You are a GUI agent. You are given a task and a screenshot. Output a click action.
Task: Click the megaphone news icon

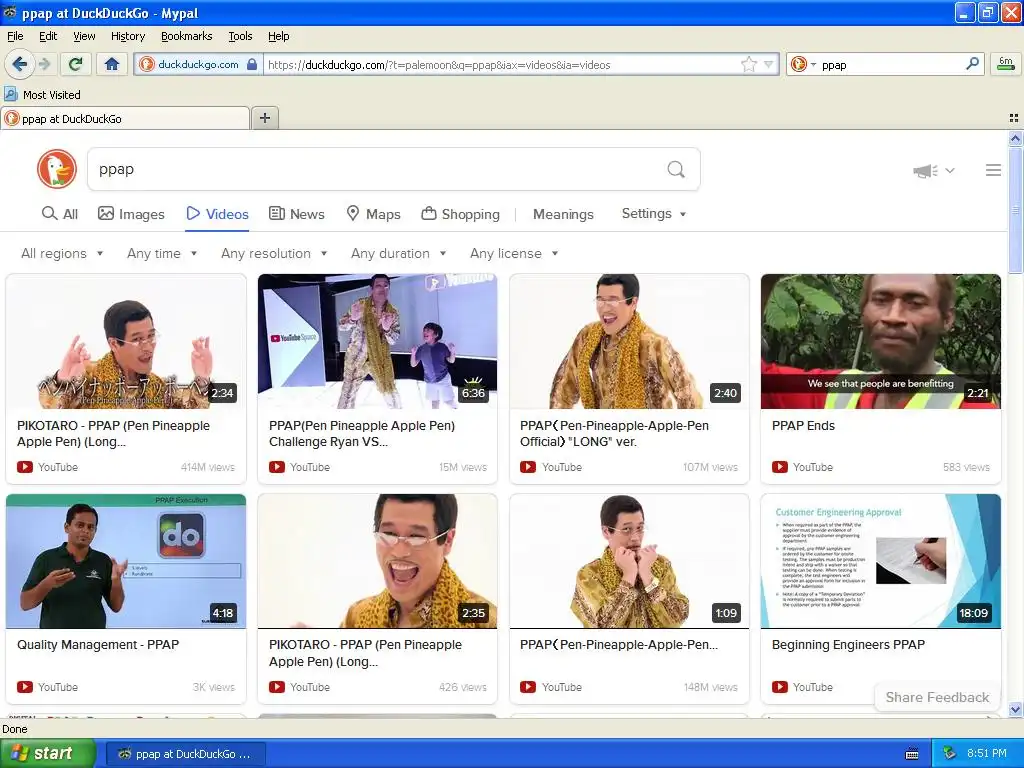click(x=925, y=171)
